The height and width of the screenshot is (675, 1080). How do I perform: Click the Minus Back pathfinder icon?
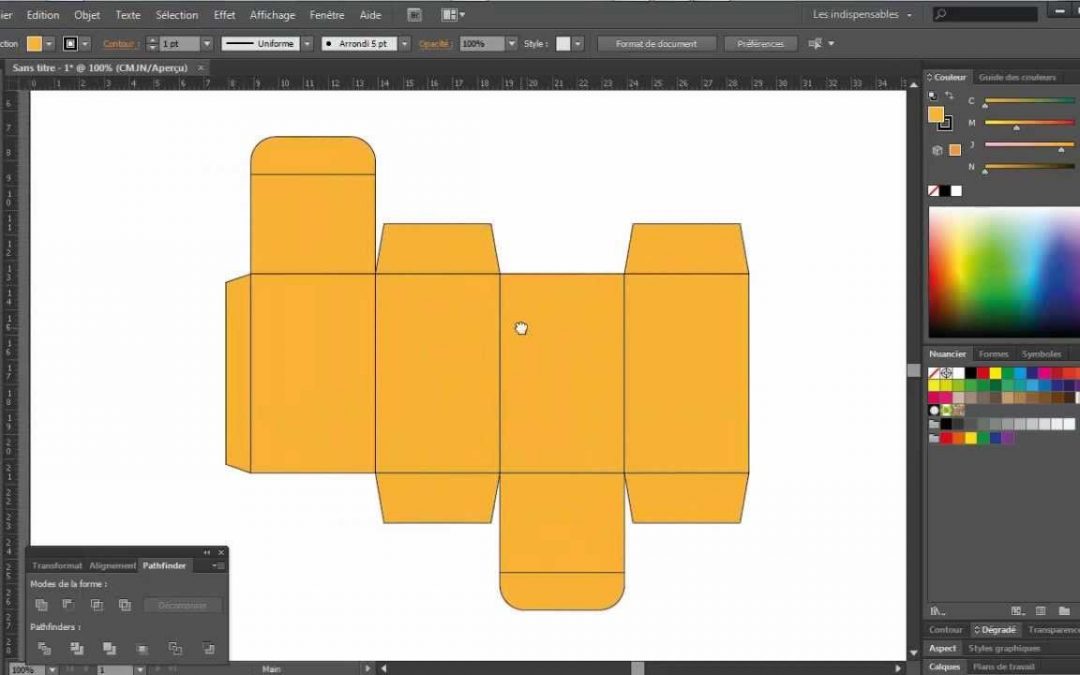point(208,648)
